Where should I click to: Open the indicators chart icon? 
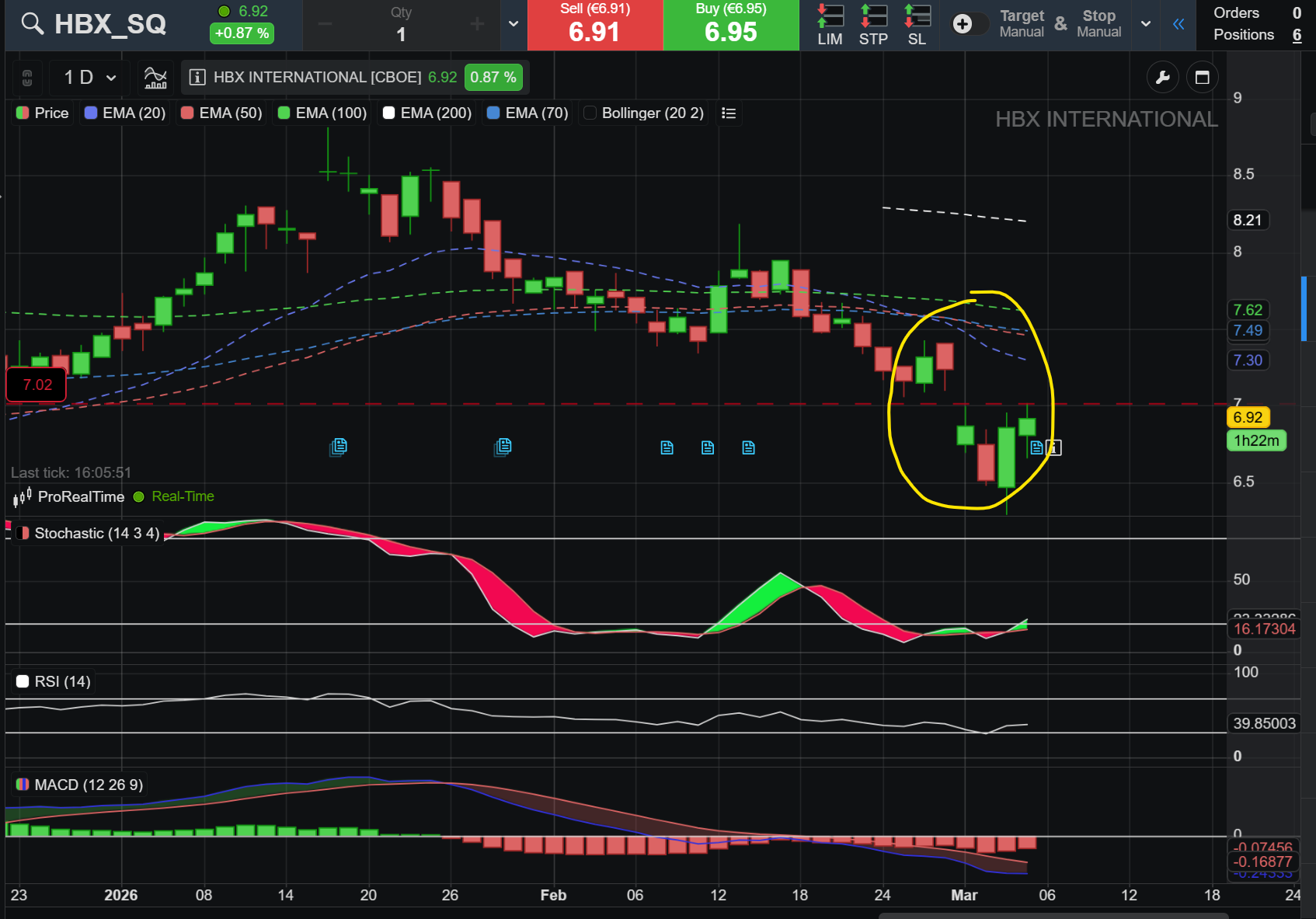point(155,77)
